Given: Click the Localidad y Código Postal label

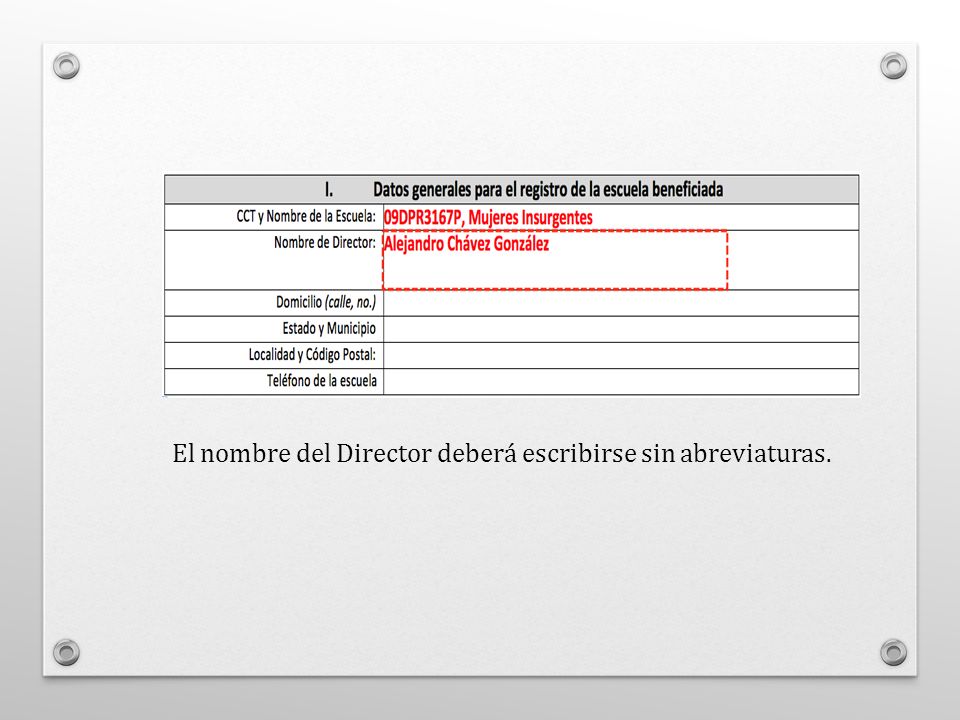Looking at the screenshot, I should [x=312, y=354].
